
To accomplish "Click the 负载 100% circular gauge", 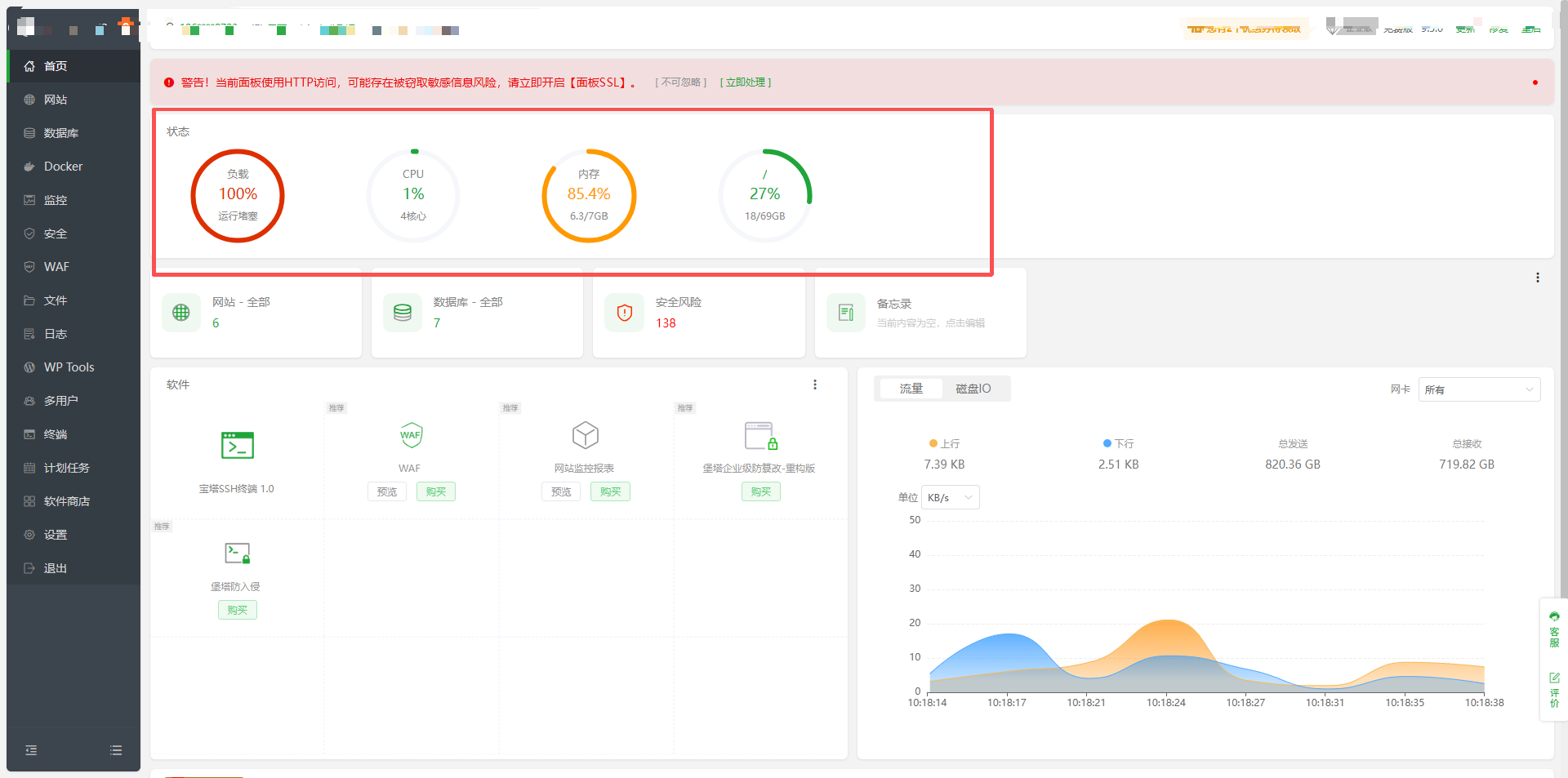I will pyautogui.click(x=238, y=196).
